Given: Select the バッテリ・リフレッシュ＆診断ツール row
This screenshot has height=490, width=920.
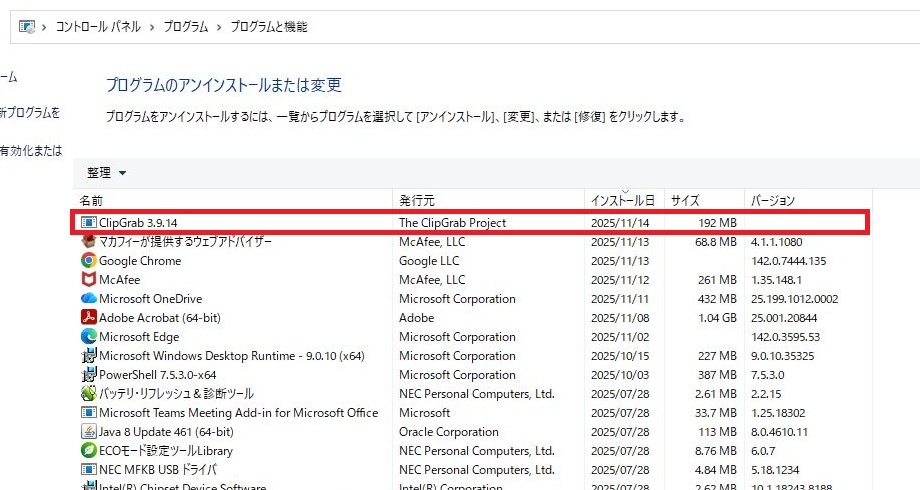Looking at the screenshot, I should [x=176, y=394].
